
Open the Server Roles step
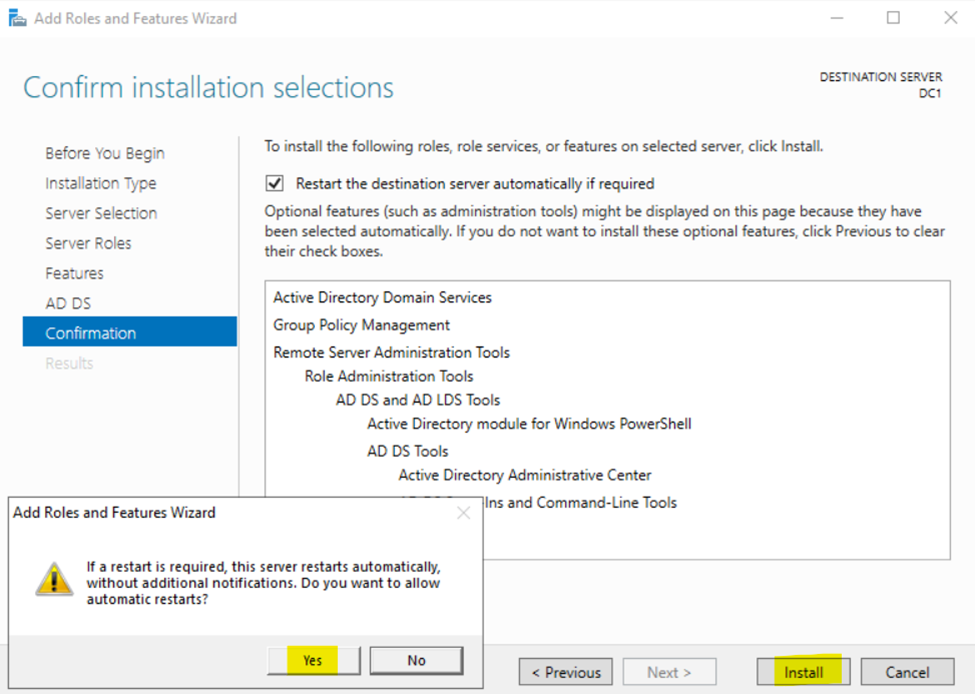pos(88,243)
